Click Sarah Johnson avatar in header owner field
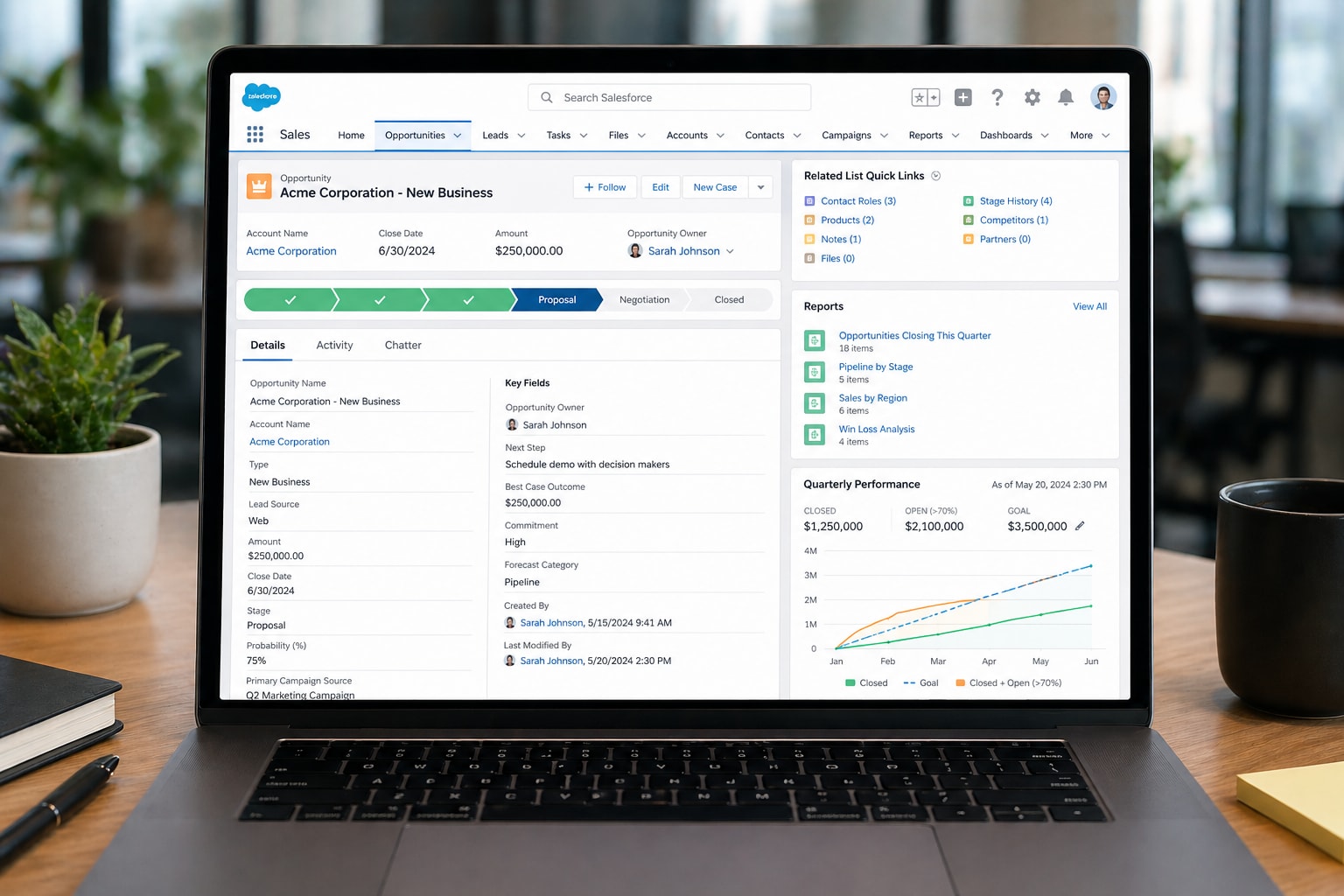Screen dimensions: 1344x896 635,251
